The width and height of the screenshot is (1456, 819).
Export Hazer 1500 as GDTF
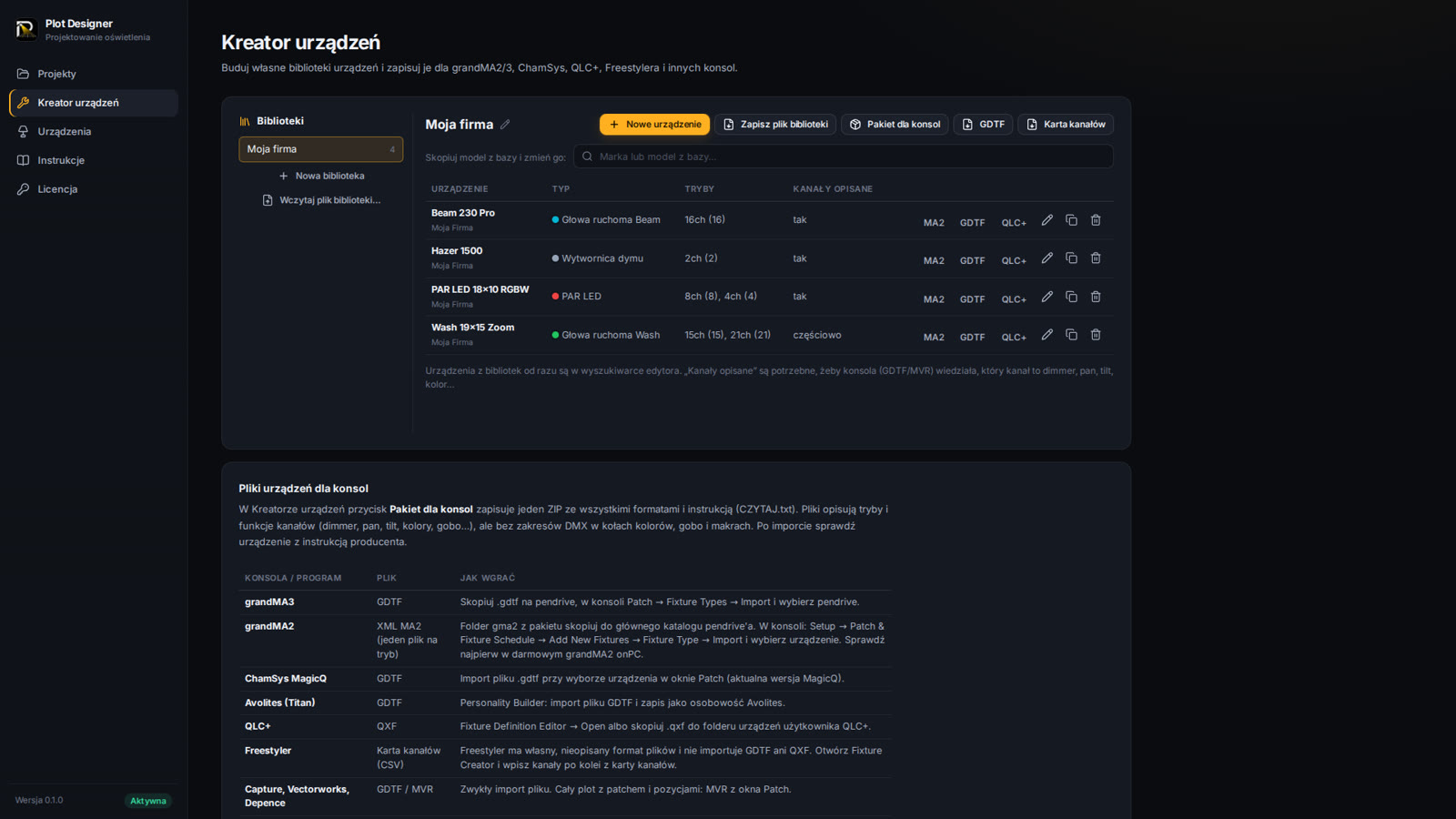coord(972,260)
